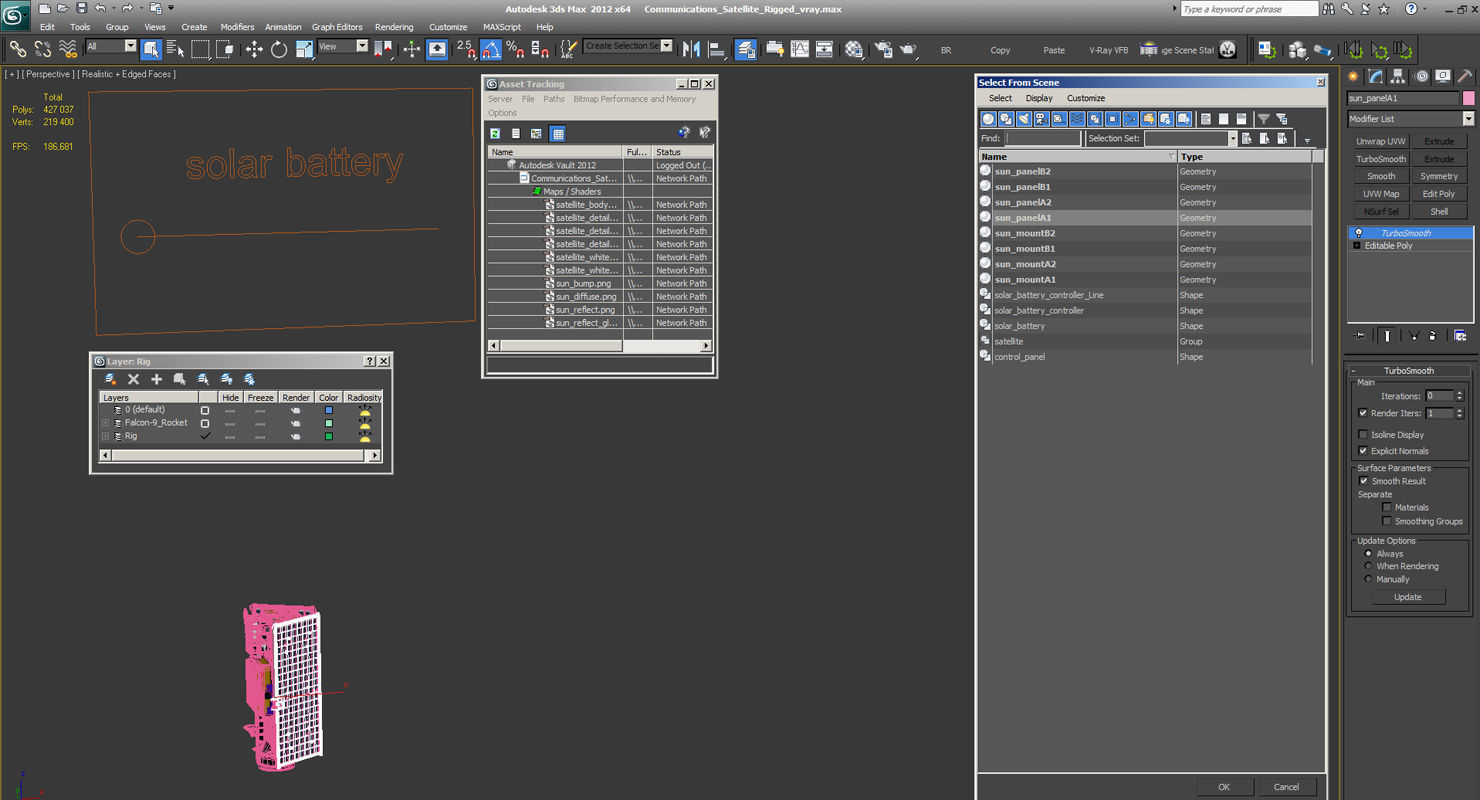Select the When Rendering update option
The image size is (1480, 800).
(x=1369, y=566)
